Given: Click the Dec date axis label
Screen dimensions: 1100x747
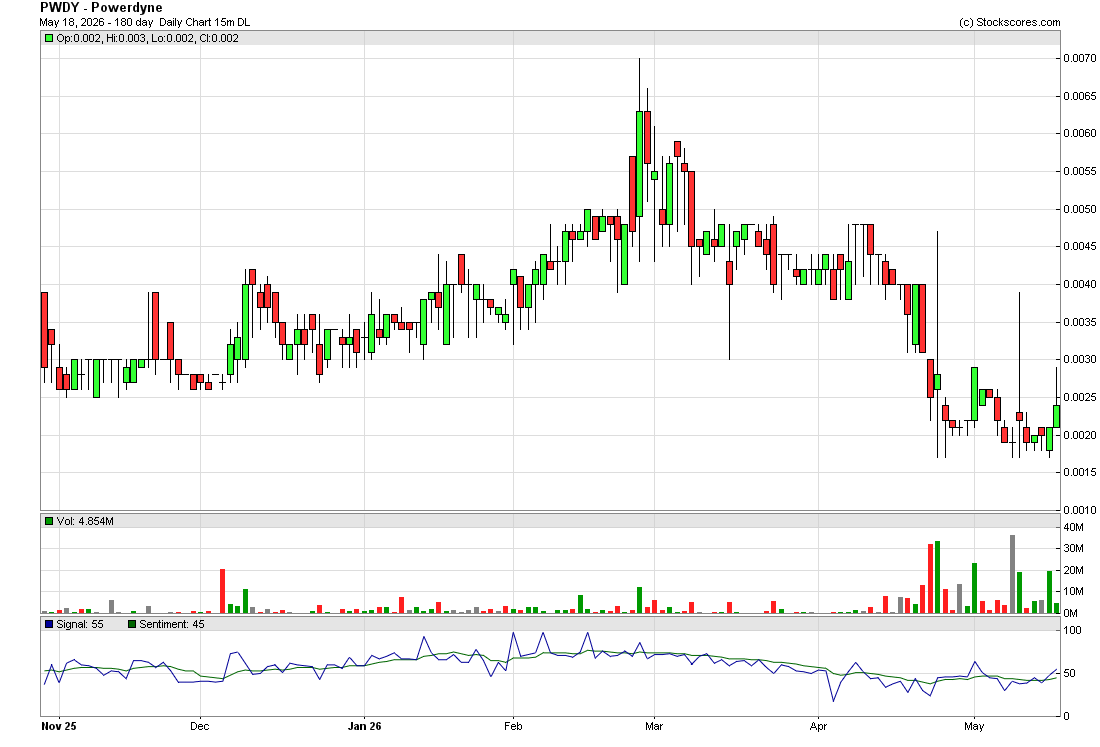Looking at the screenshot, I should (200, 726).
